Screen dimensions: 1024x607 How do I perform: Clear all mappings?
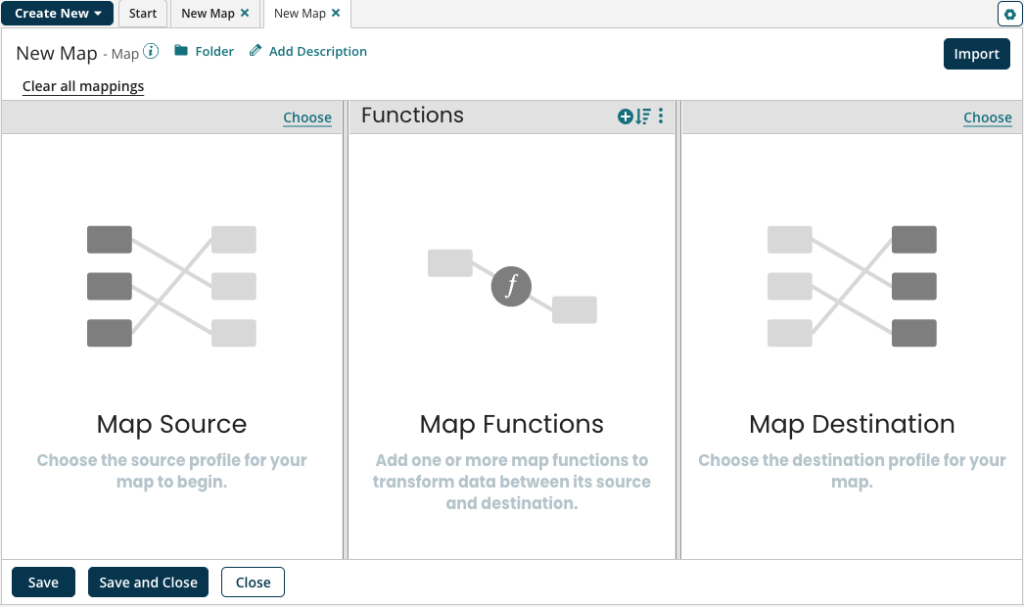point(83,86)
